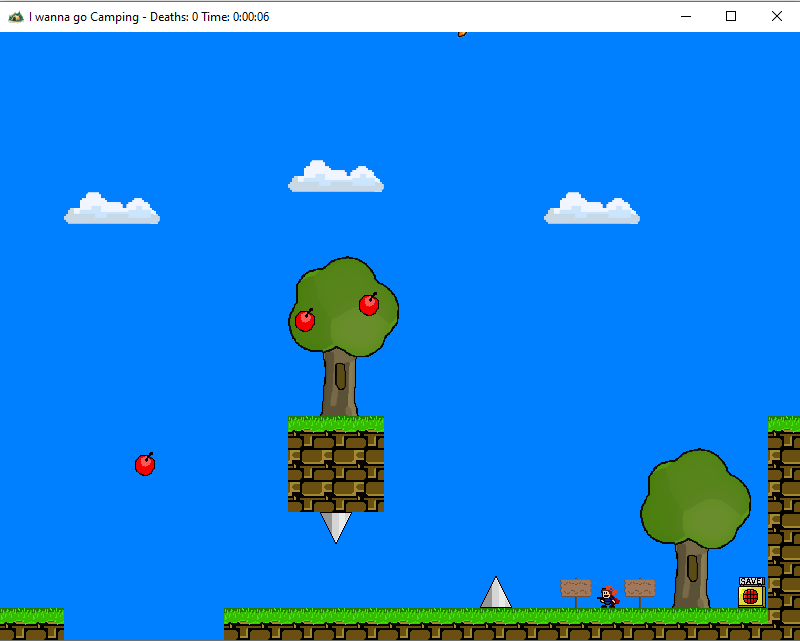The image size is (800, 641).
Task: Click the right apple on the floating tree
Action: tap(369, 304)
